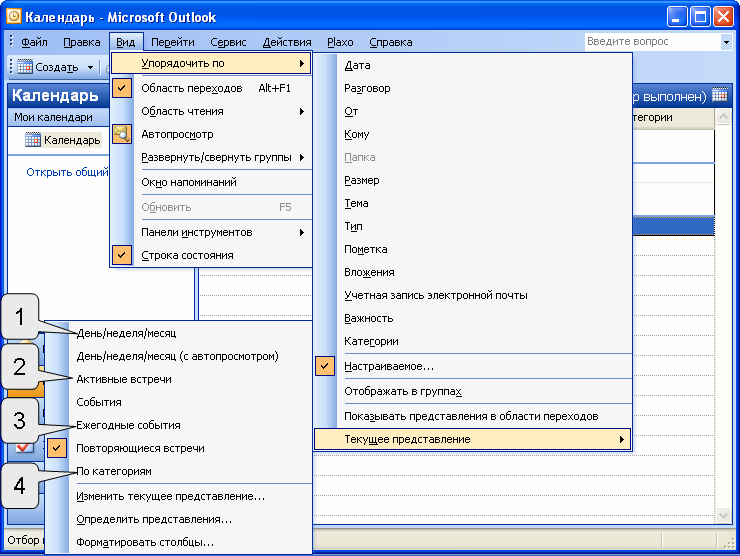Screen dimensions: 740x556
Task: Open the Сервис menu
Action: click(x=228, y=42)
